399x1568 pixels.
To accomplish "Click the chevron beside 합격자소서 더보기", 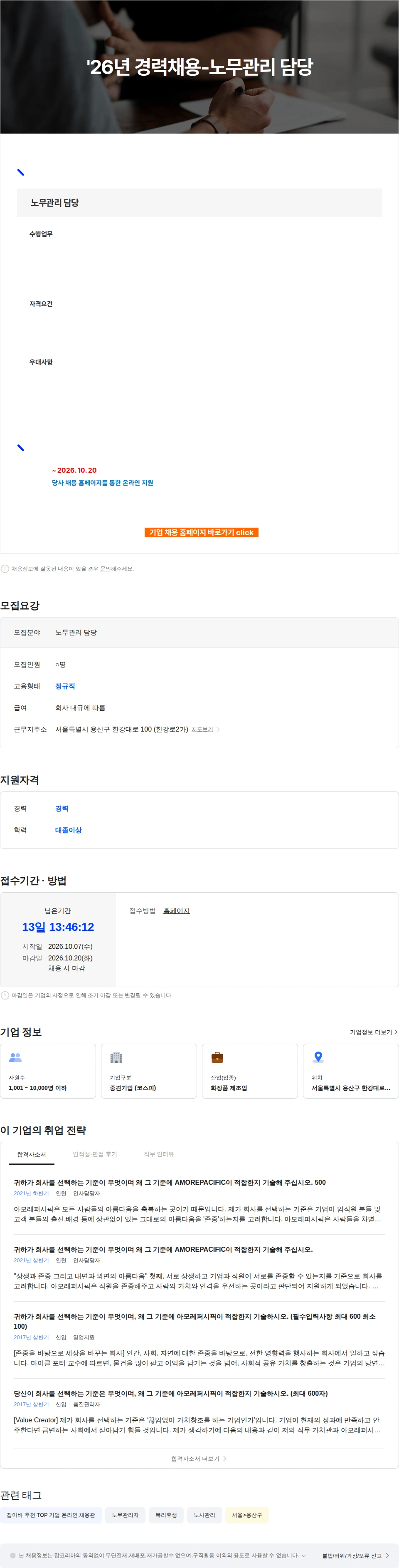I will point(224,1459).
